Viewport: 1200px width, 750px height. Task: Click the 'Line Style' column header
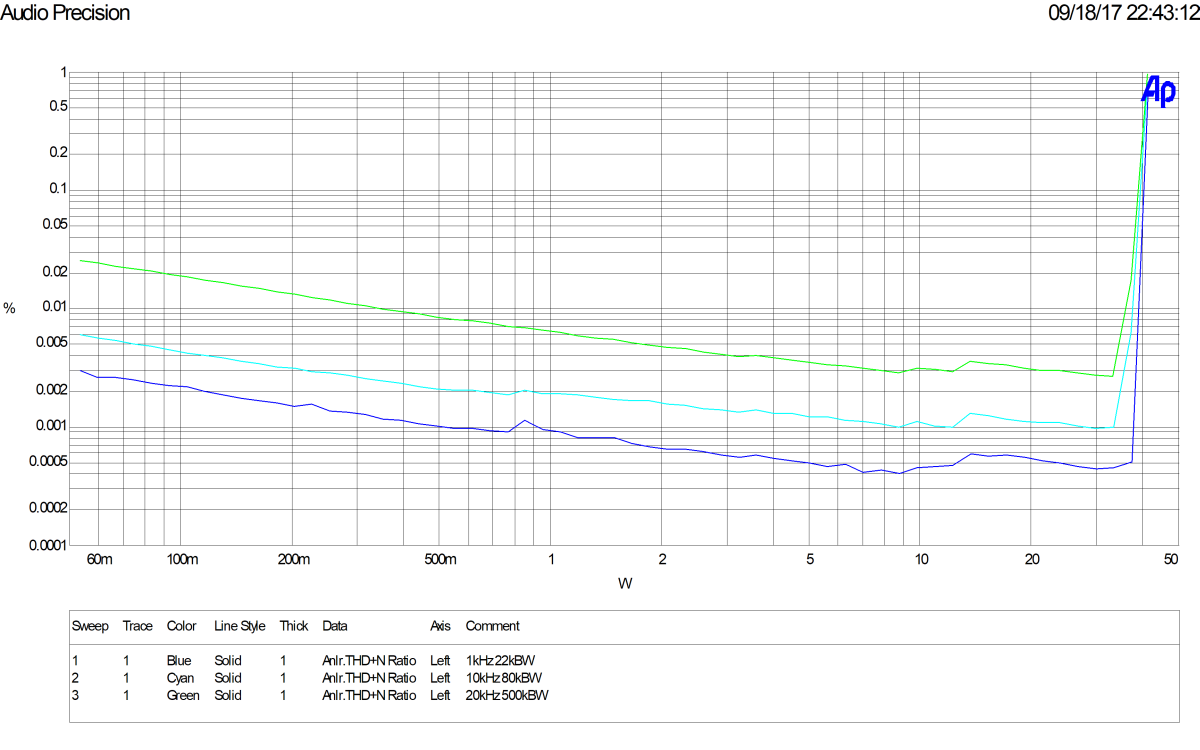(x=240, y=627)
